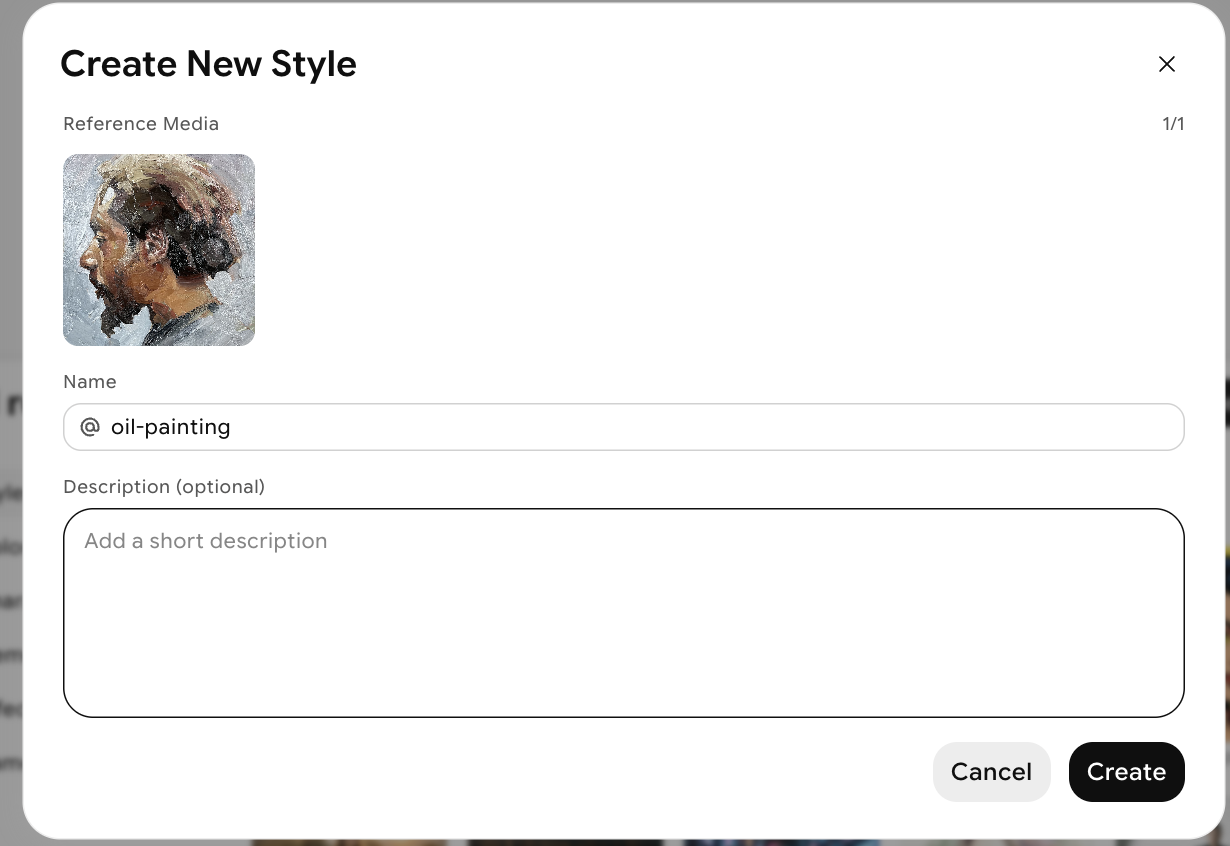This screenshot has width=1230, height=846.
Task: Open the oil painting reference thumbnail
Action: click(x=158, y=249)
